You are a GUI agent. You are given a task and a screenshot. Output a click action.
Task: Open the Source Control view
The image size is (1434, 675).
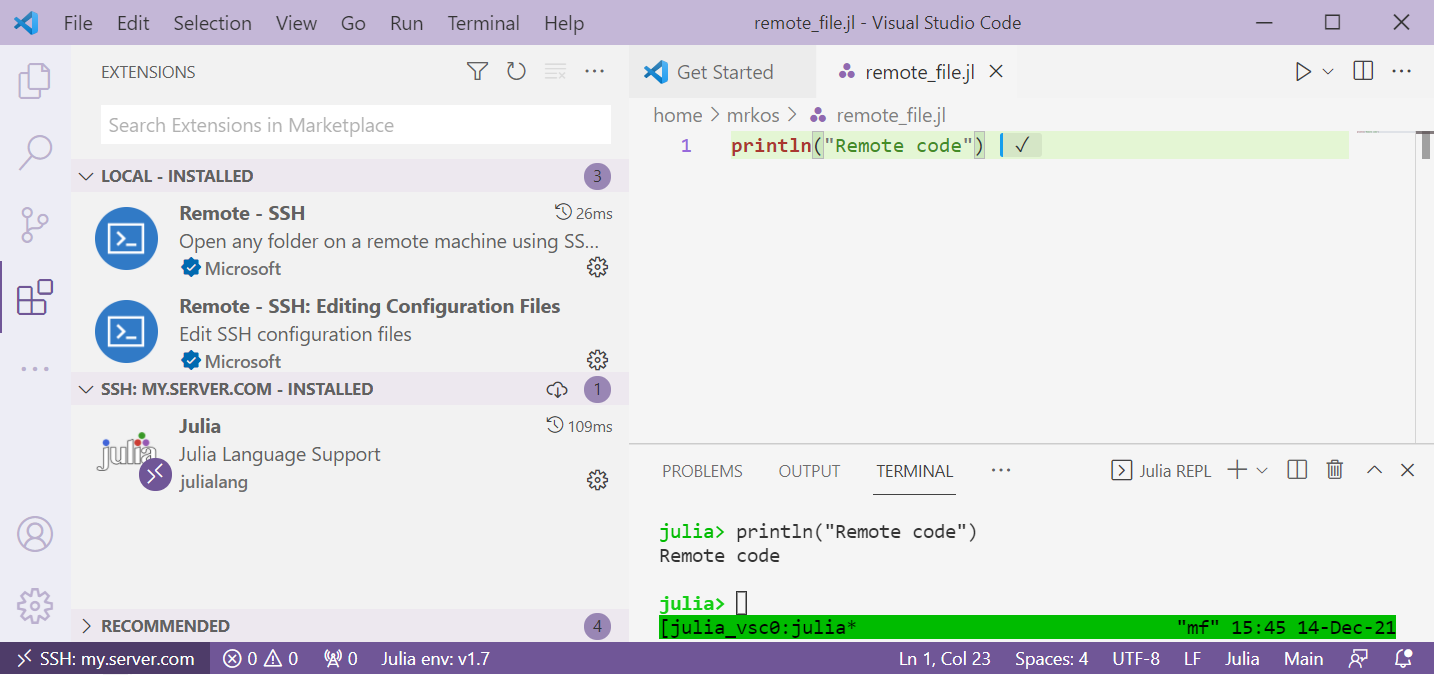tap(35, 225)
